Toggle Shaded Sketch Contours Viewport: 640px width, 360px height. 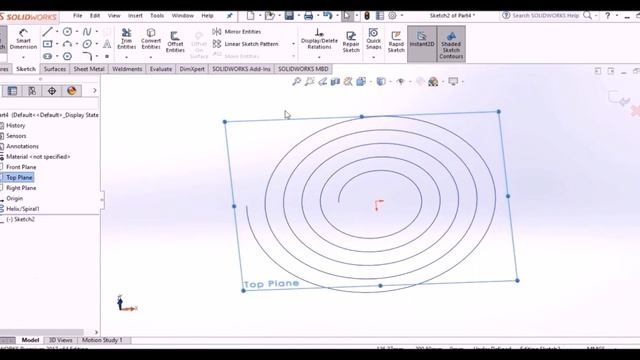(451, 44)
